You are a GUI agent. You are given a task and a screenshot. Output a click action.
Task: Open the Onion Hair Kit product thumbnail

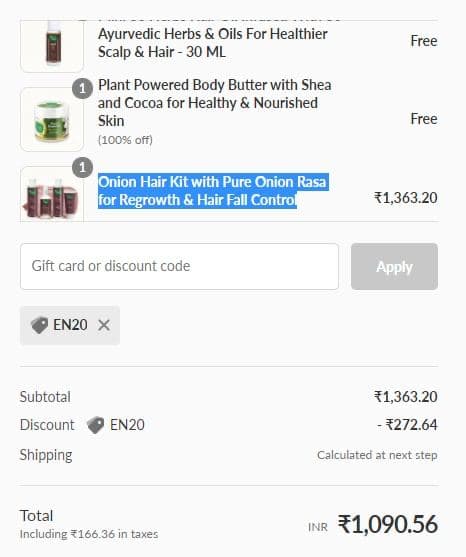pyautogui.click(x=52, y=194)
